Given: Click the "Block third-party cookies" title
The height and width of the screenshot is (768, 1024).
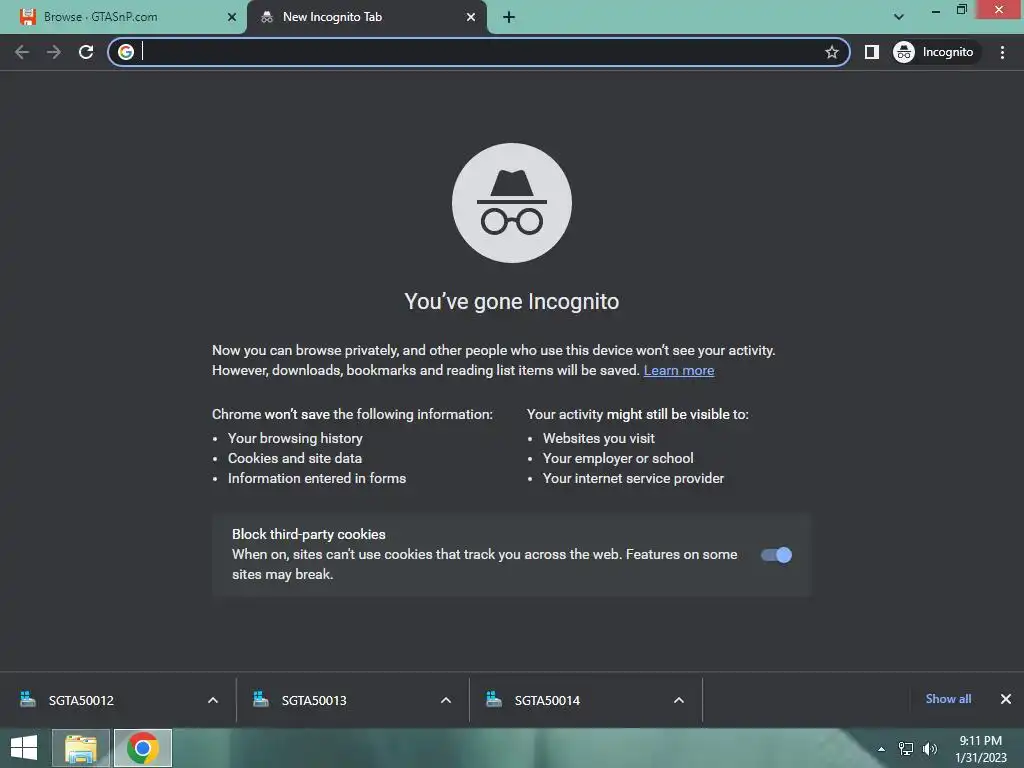Looking at the screenshot, I should (309, 534).
